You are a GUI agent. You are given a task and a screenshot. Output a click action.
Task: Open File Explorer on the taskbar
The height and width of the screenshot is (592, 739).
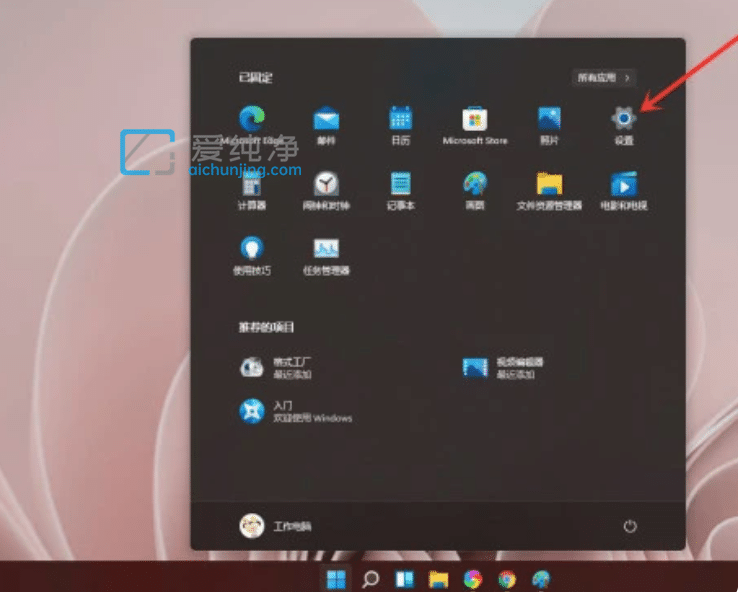pos(438,579)
